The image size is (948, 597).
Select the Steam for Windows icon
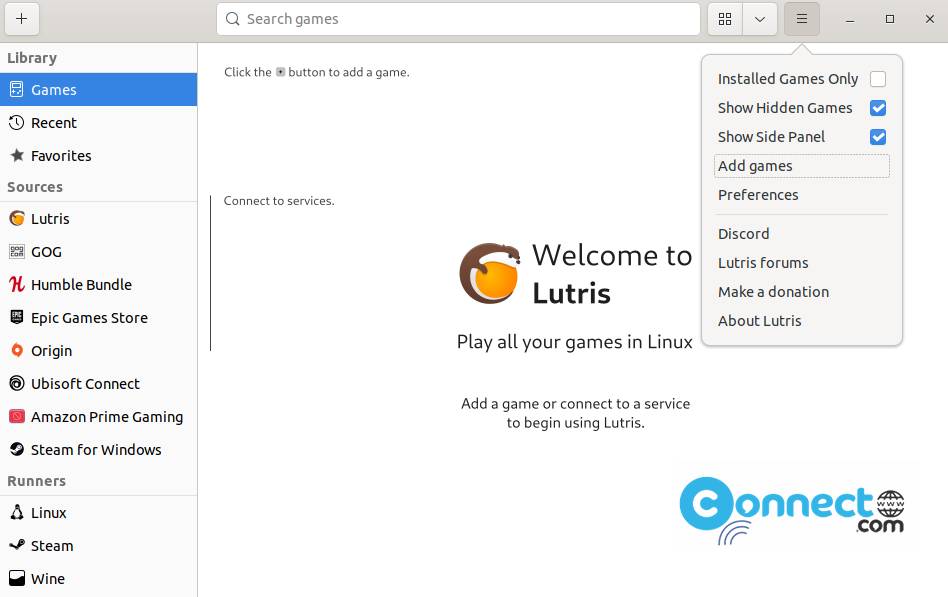(17, 449)
